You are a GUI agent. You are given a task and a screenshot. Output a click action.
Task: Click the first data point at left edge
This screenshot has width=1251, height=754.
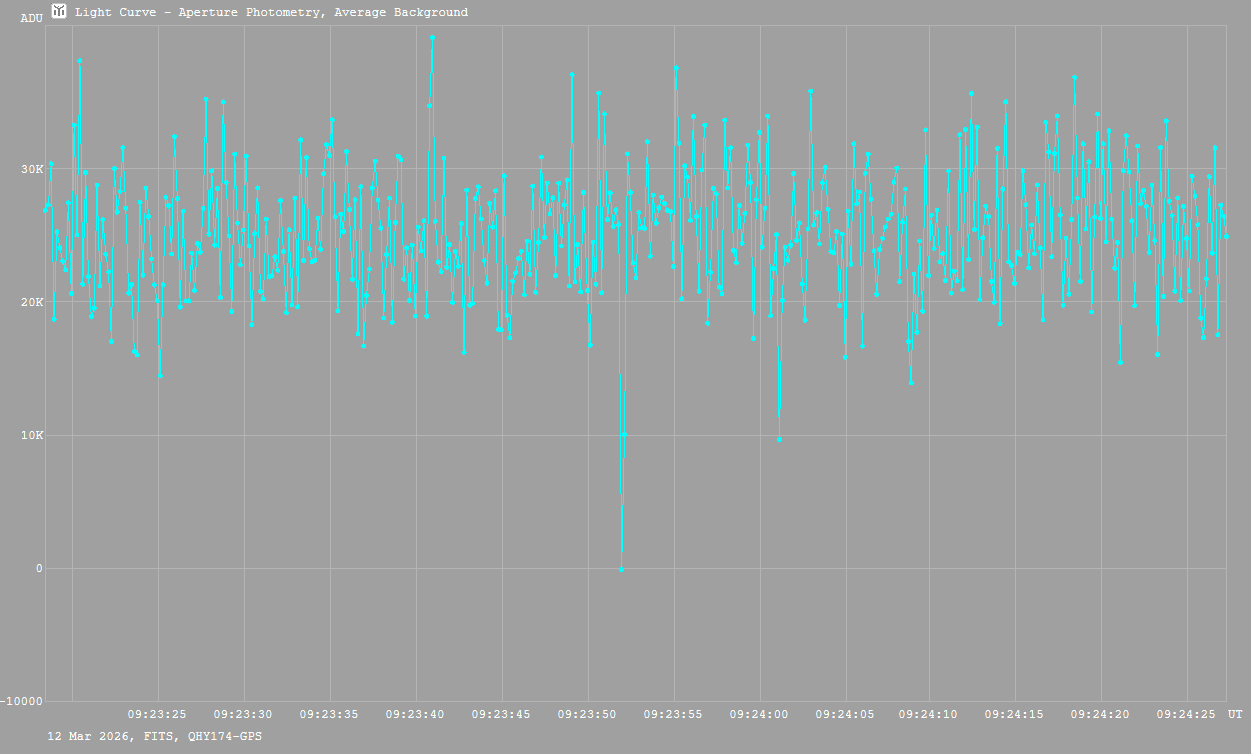click(45, 210)
